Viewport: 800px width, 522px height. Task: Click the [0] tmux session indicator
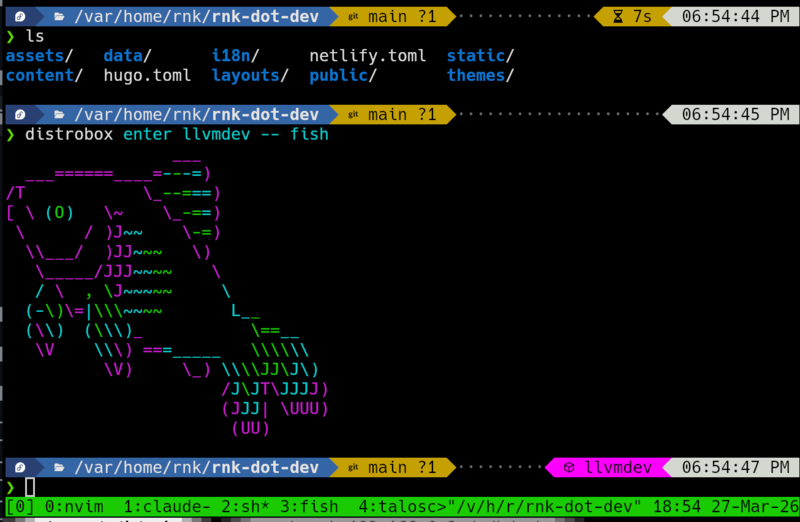20,506
